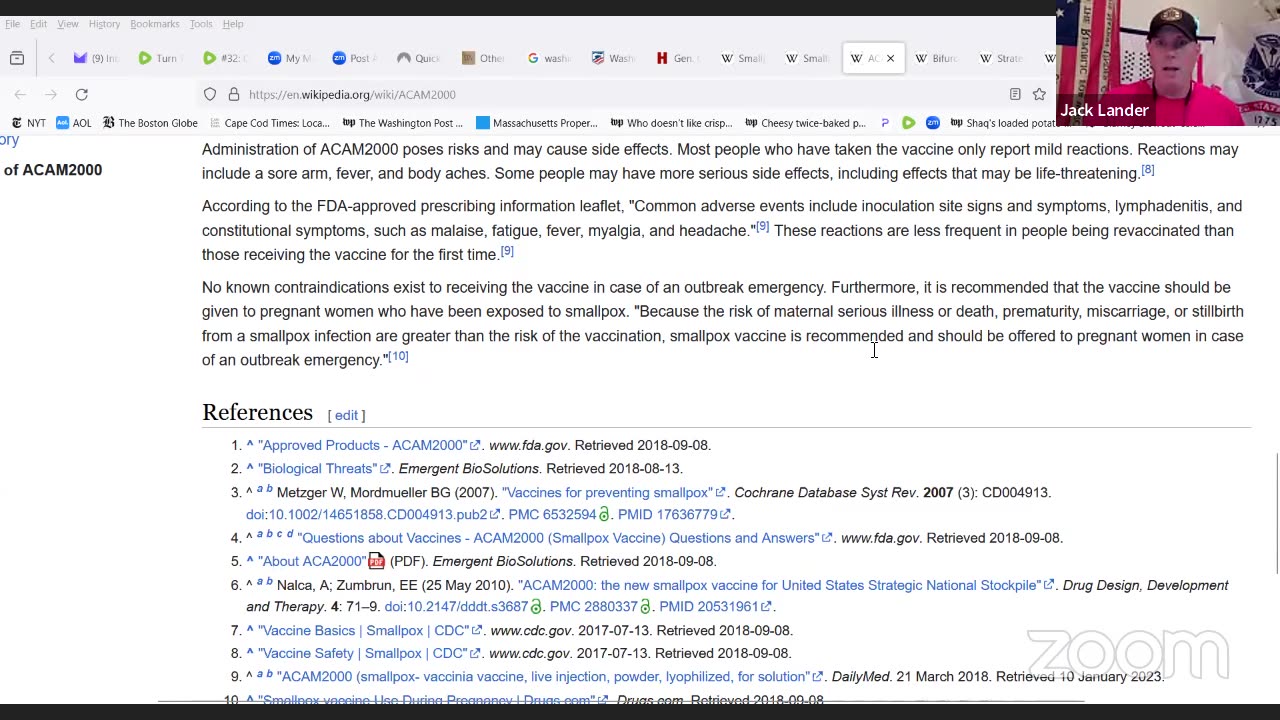Open the File menu
This screenshot has height=720, width=1280.
click(12, 24)
